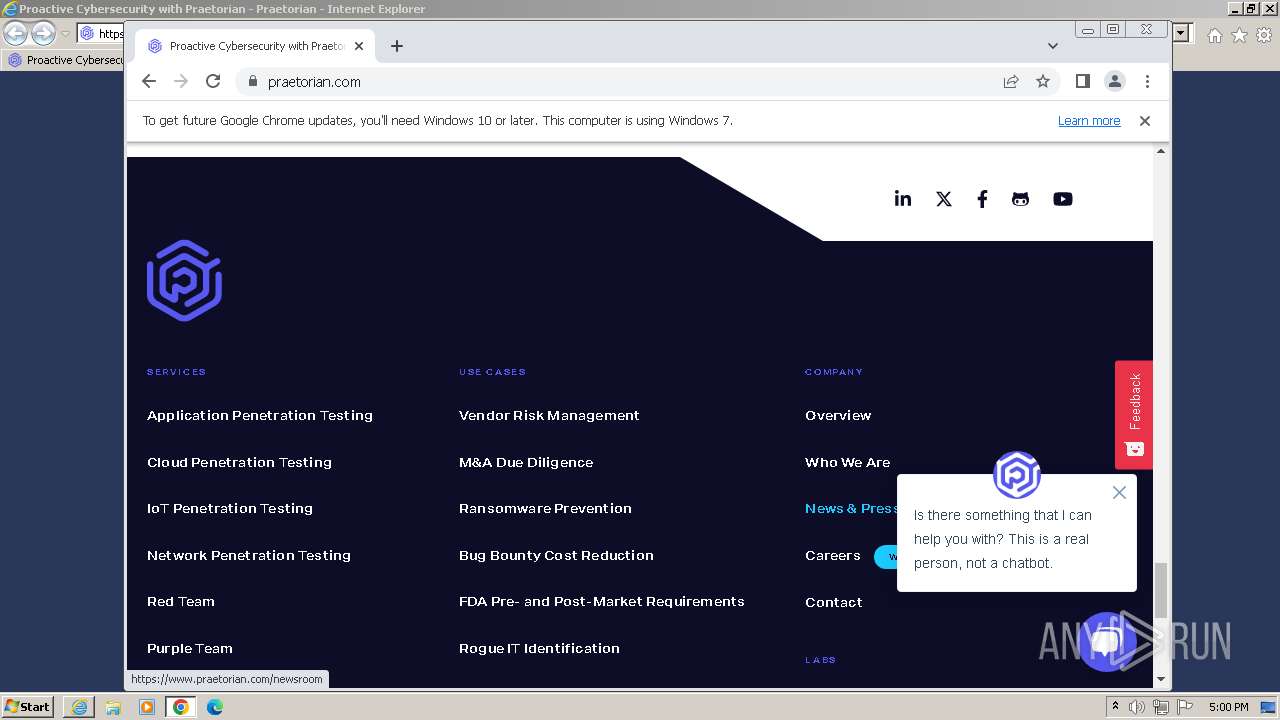Image resolution: width=1280 pixels, height=720 pixels.
Task: Open the chat bubble launcher
Action: pos(1107,642)
